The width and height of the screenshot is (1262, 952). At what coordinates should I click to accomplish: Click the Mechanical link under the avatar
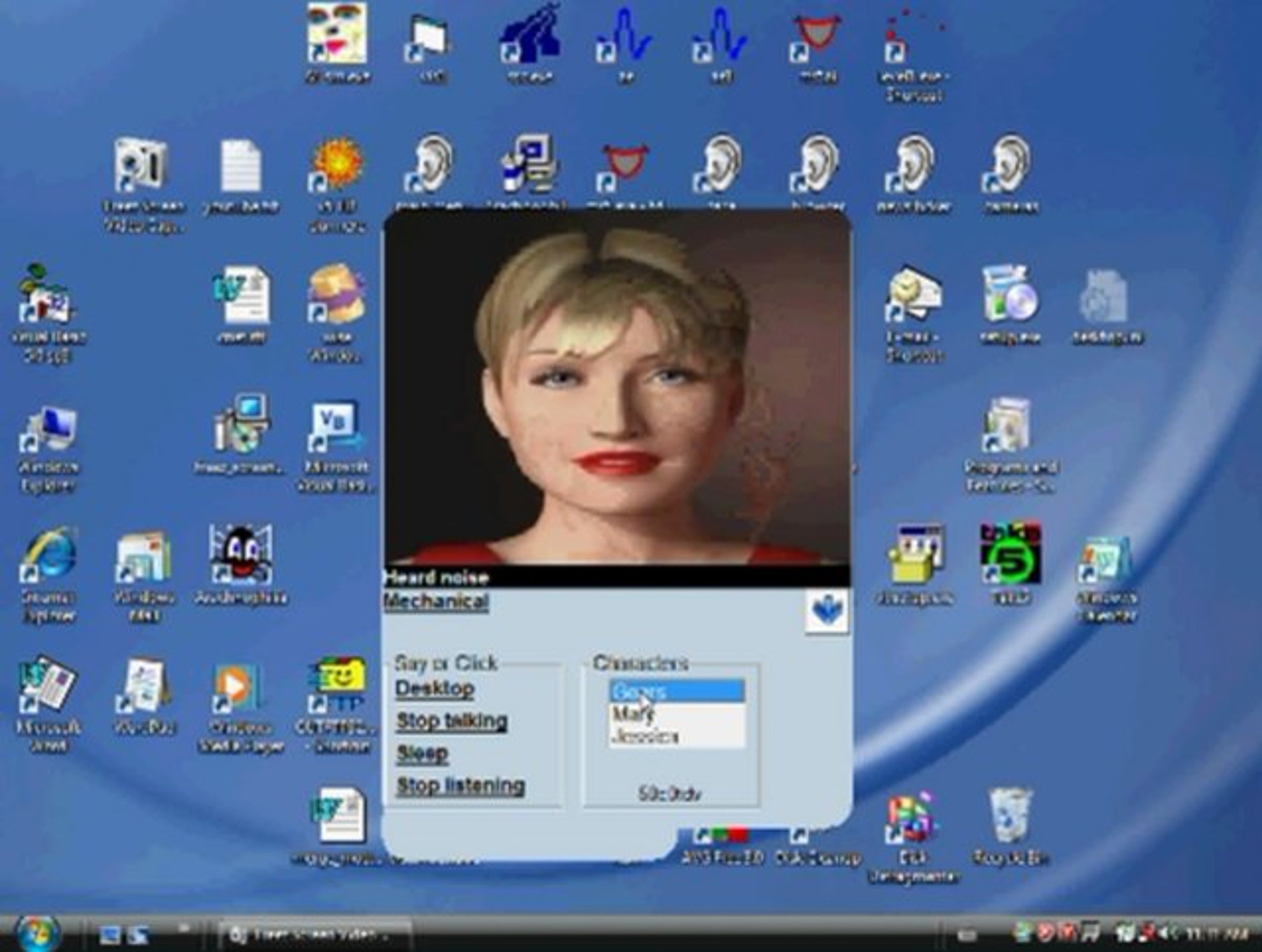[436, 602]
